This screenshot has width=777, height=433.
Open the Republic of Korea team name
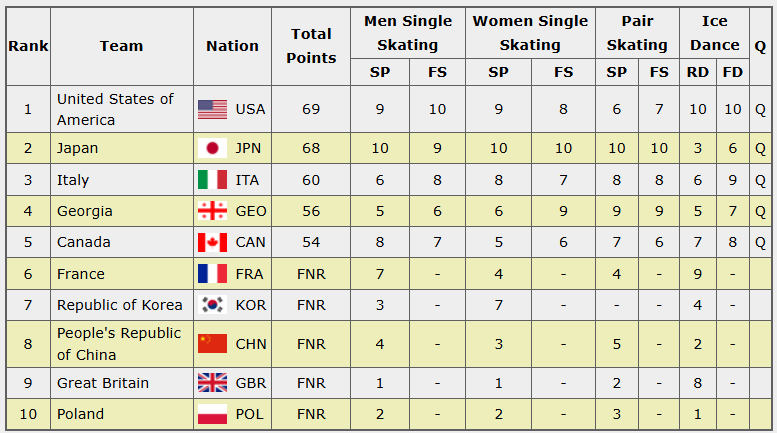click(x=120, y=305)
